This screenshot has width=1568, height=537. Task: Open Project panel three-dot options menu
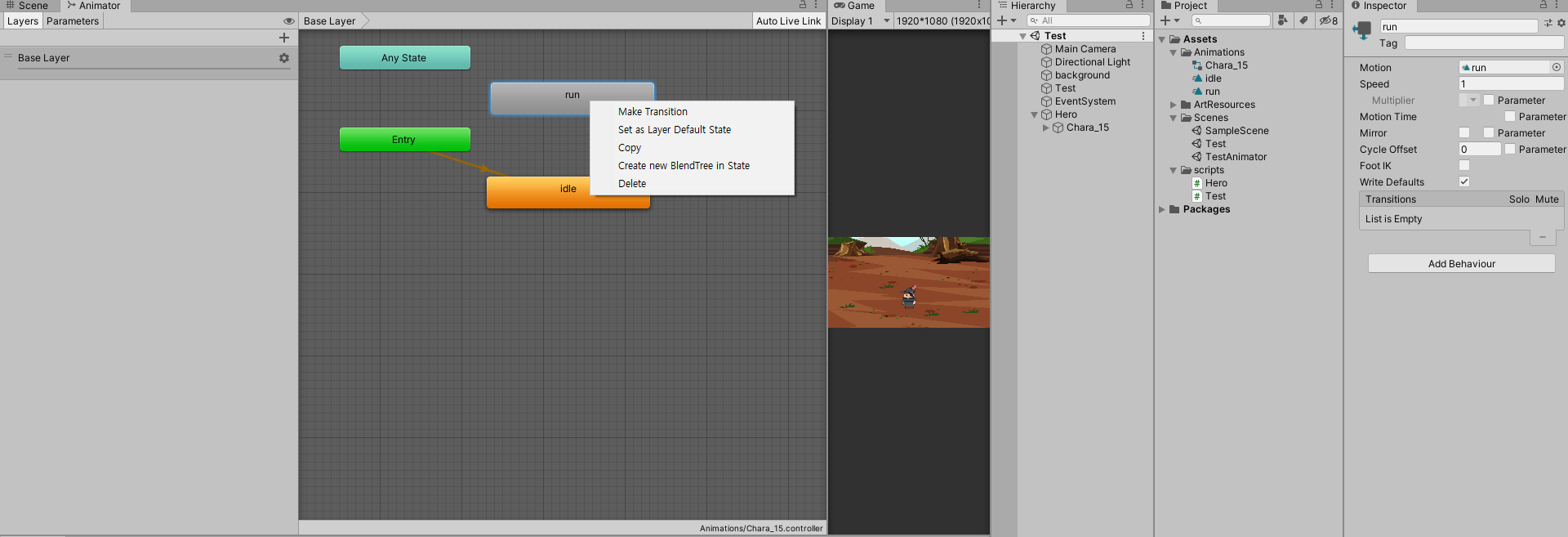point(1332,5)
